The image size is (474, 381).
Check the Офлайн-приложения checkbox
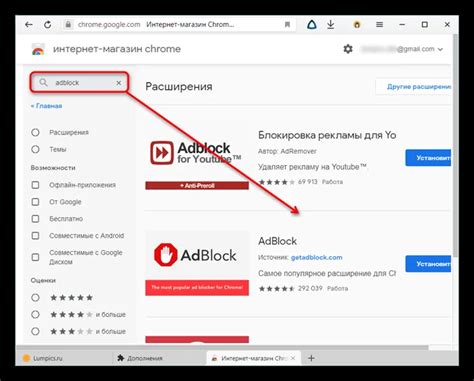click(x=35, y=185)
